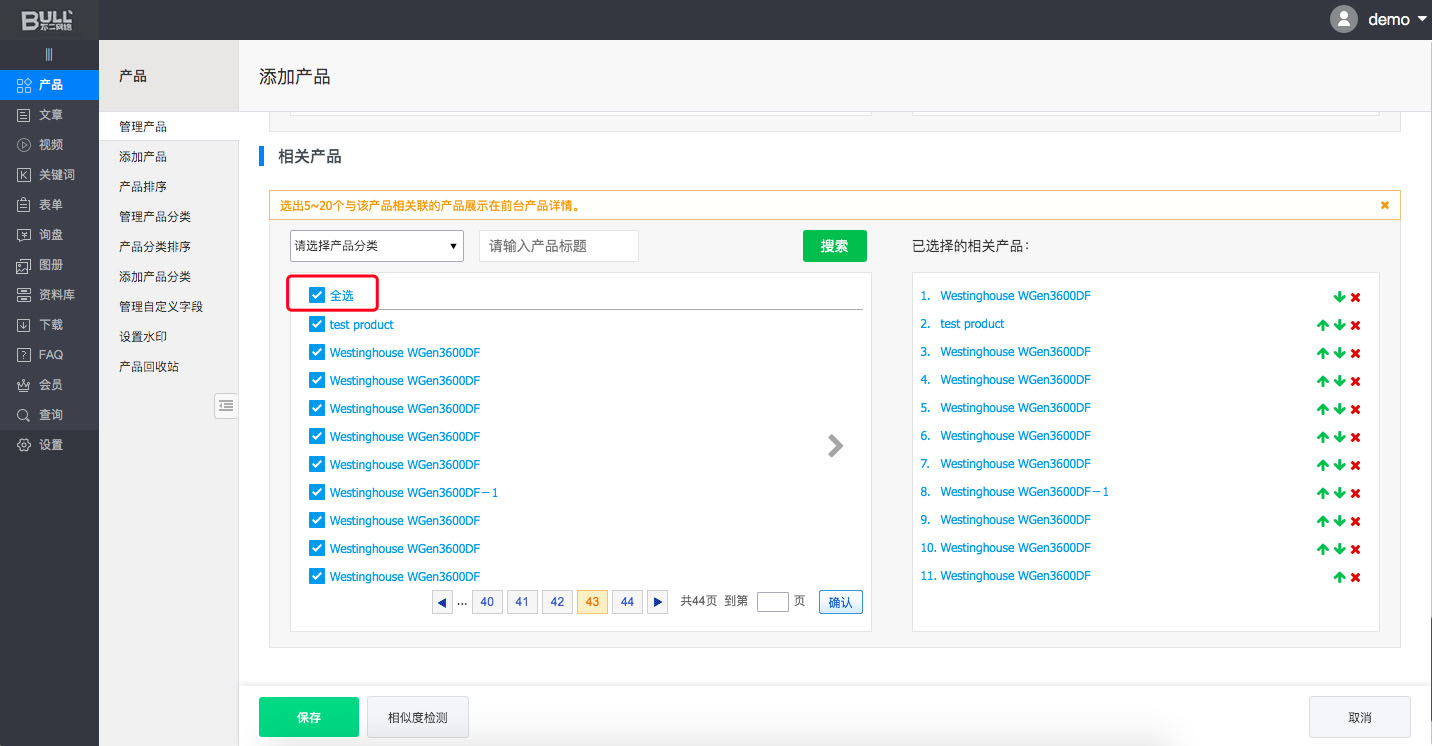The image size is (1432, 746).
Task: Uncheck the 全选 select-all checkbox
Action: coord(317,295)
